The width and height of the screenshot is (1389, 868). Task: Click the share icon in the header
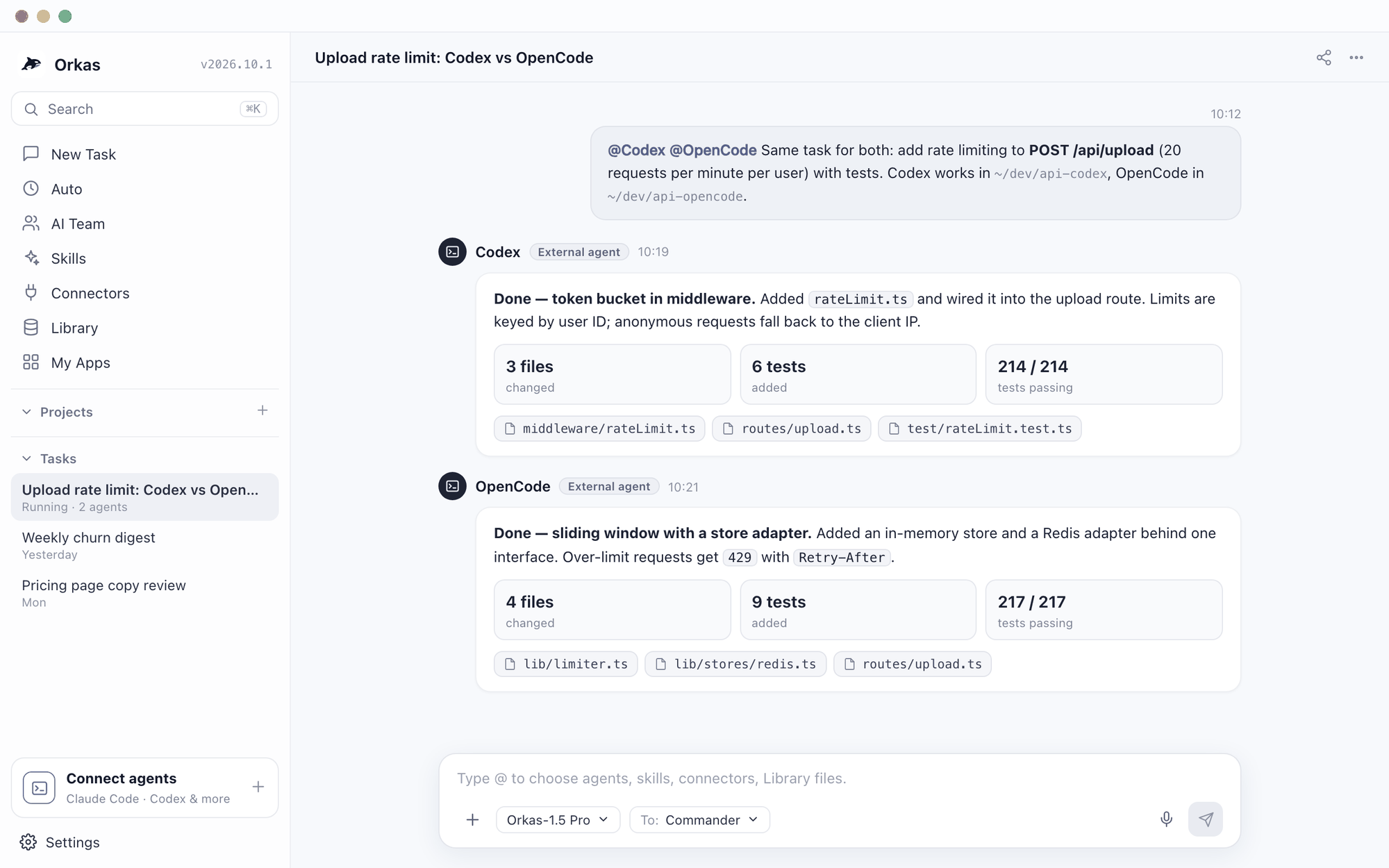click(1324, 58)
